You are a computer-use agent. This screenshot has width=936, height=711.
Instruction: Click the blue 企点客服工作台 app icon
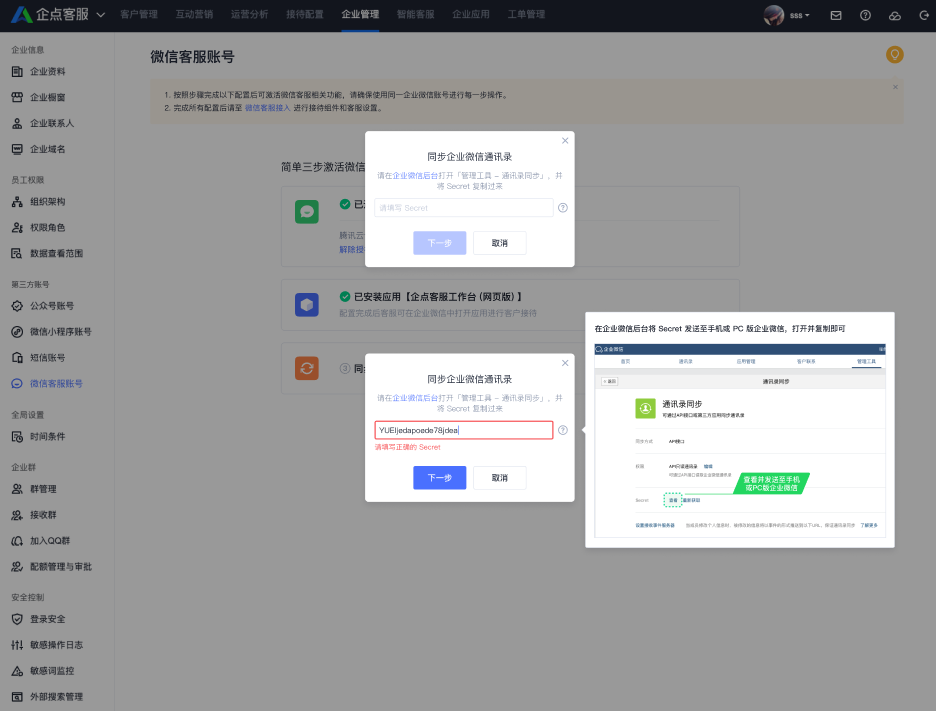307,305
